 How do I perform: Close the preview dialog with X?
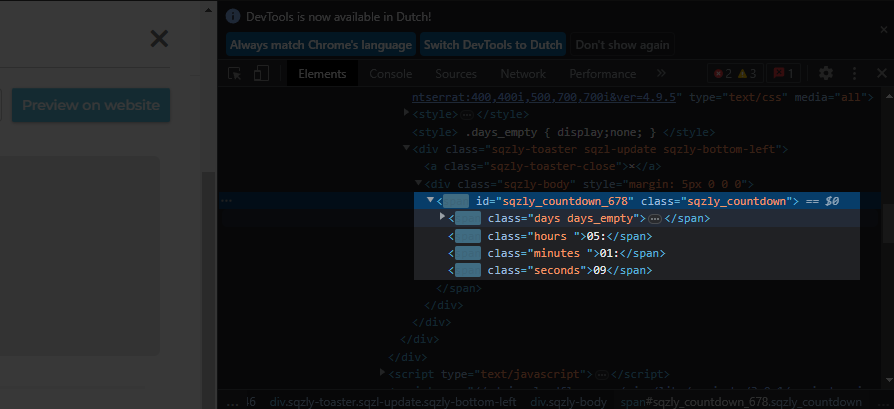point(159,39)
